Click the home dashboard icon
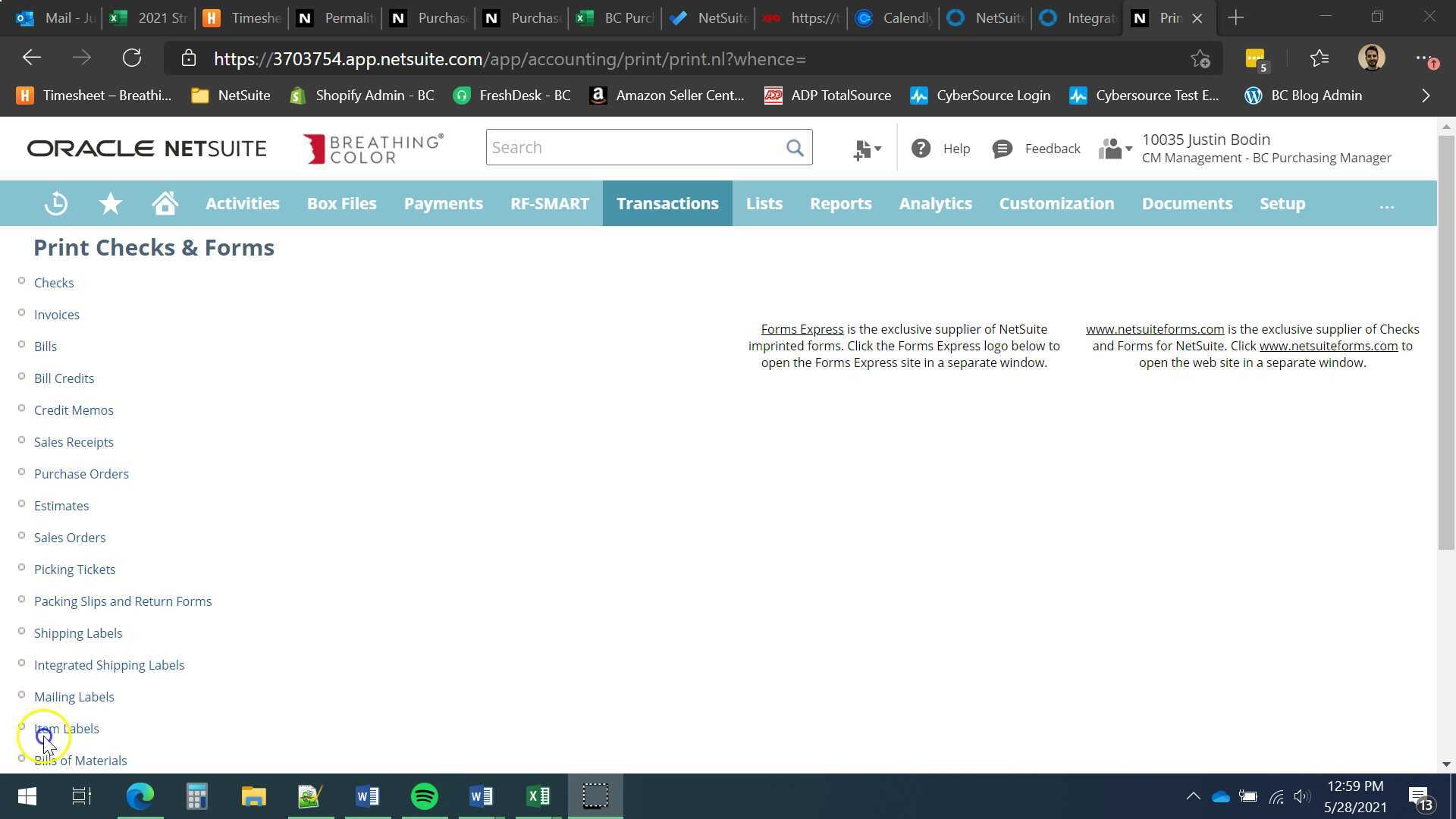This screenshot has height=819, width=1456. point(165,203)
